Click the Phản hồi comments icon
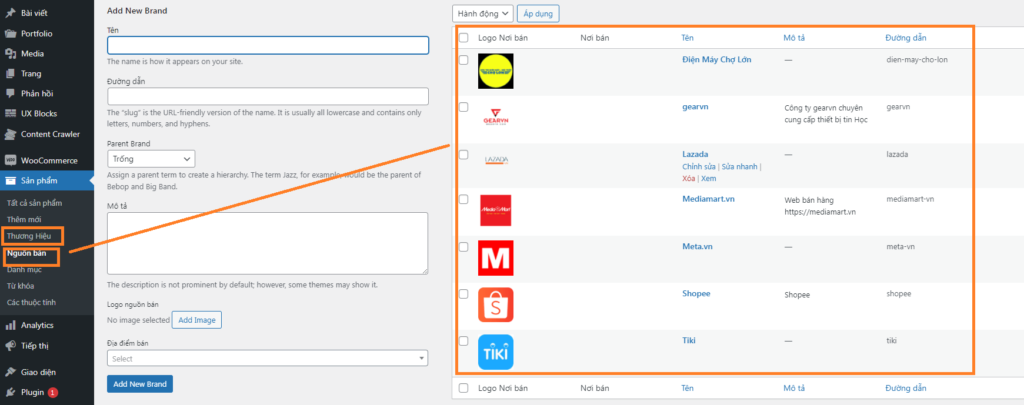 click(x=10, y=93)
